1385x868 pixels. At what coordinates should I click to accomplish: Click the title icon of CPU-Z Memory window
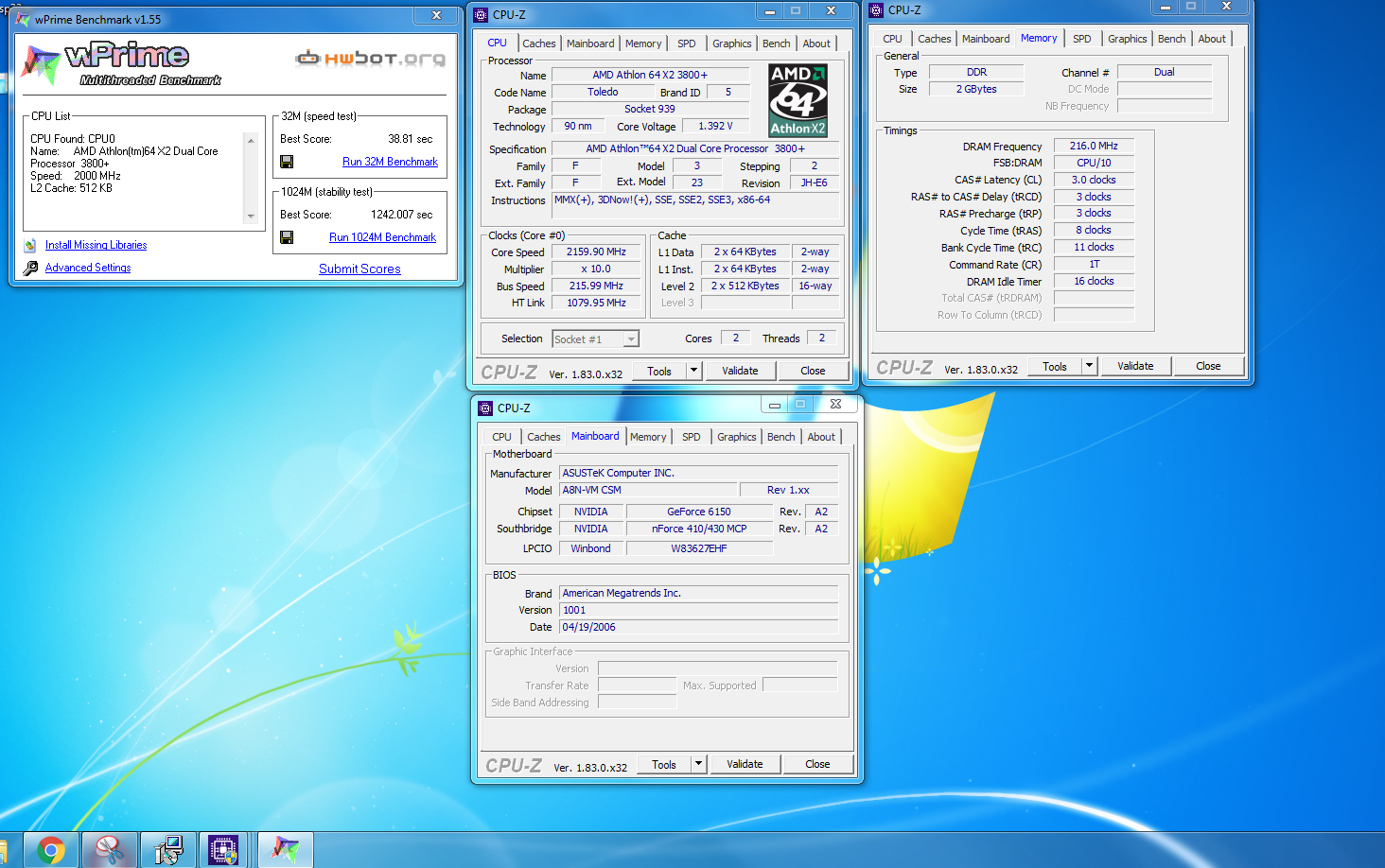coord(876,10)
